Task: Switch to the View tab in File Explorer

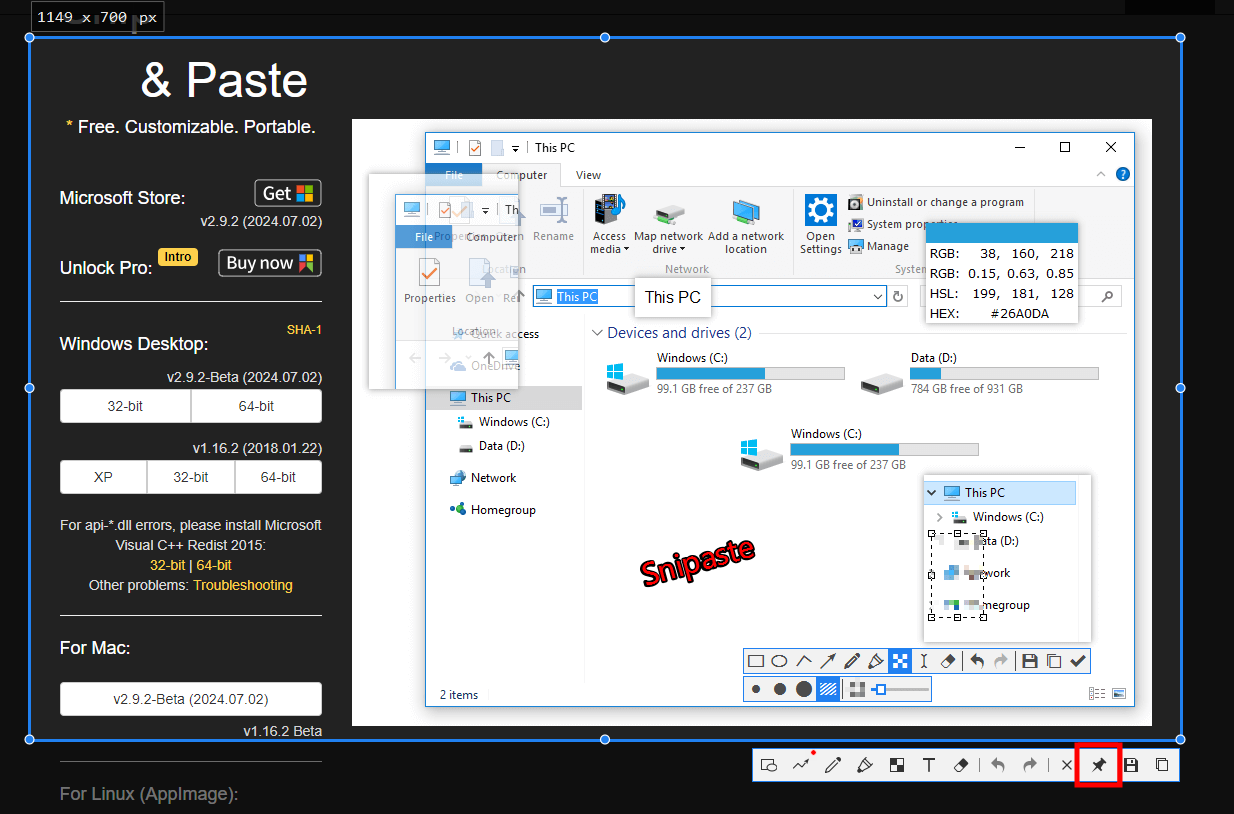Action: [x=588, y=174]
